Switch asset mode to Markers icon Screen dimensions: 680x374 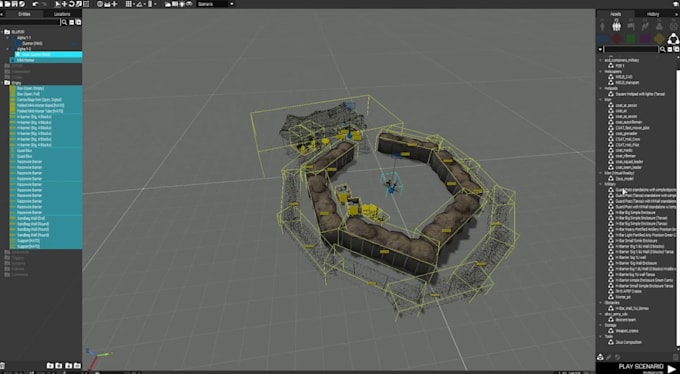pyautogui.click(x=673, y=25)
